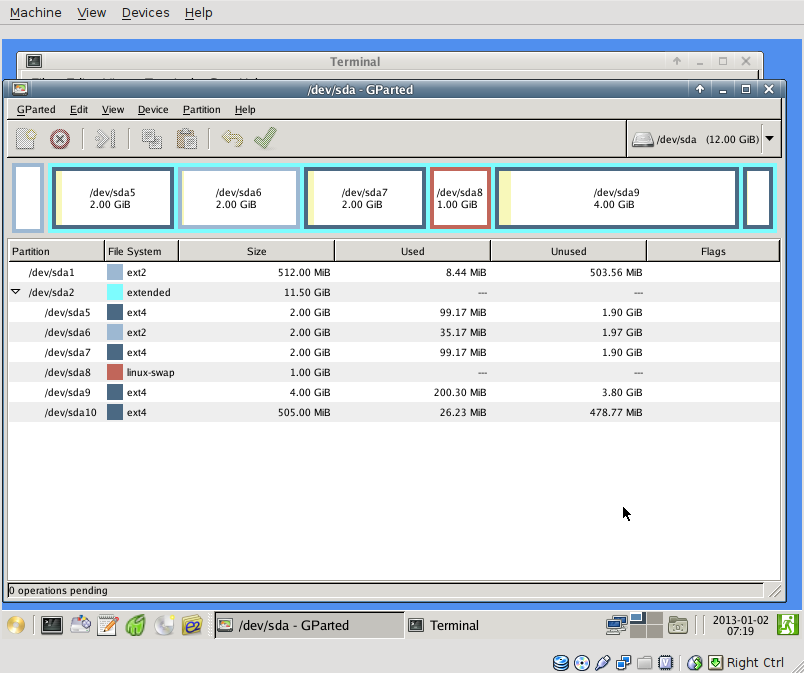Click the VirtualBox optical disc status icon

(581, 663)
